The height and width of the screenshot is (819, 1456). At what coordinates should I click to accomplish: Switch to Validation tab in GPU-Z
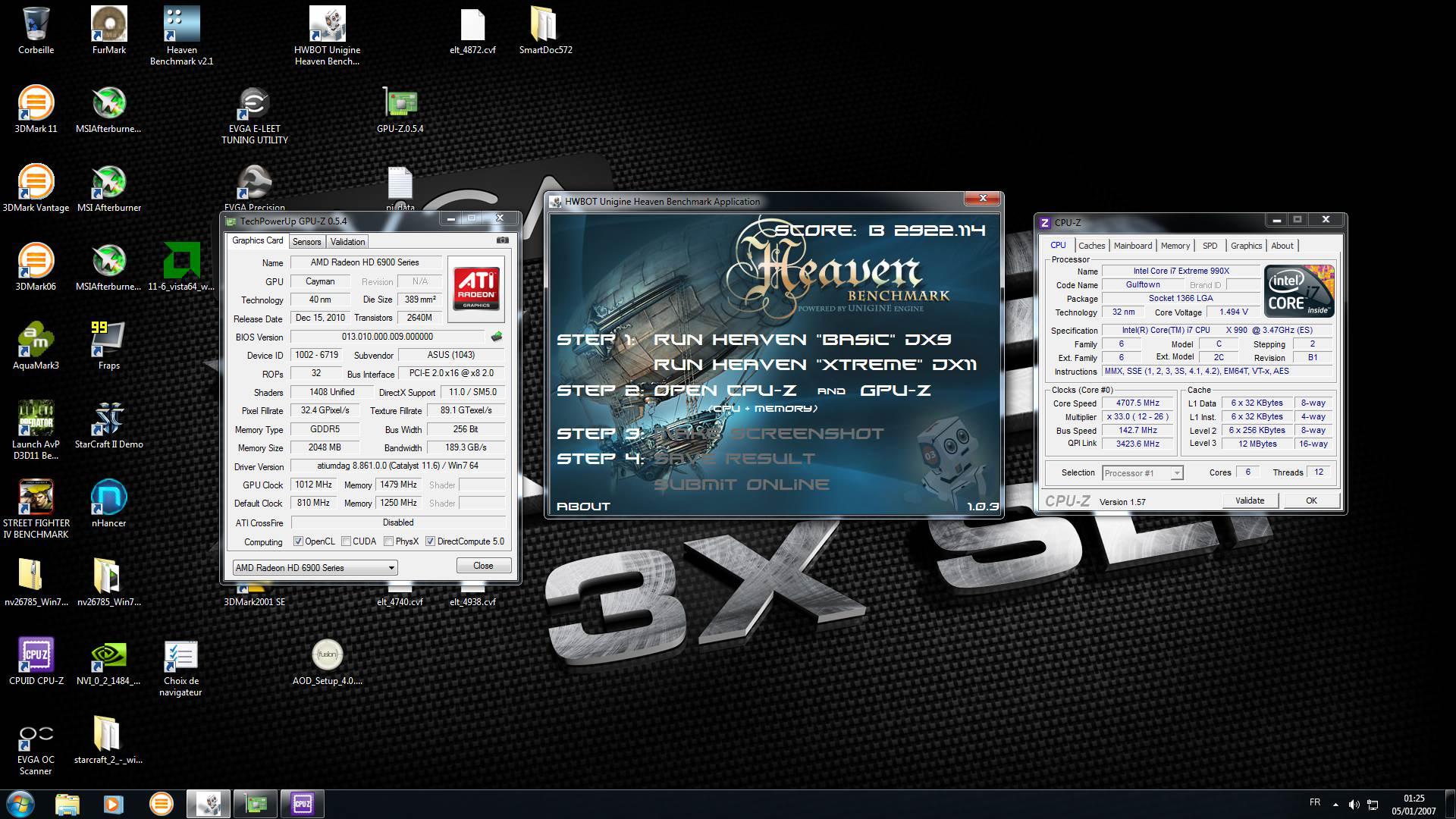click(x=347, y=242)
